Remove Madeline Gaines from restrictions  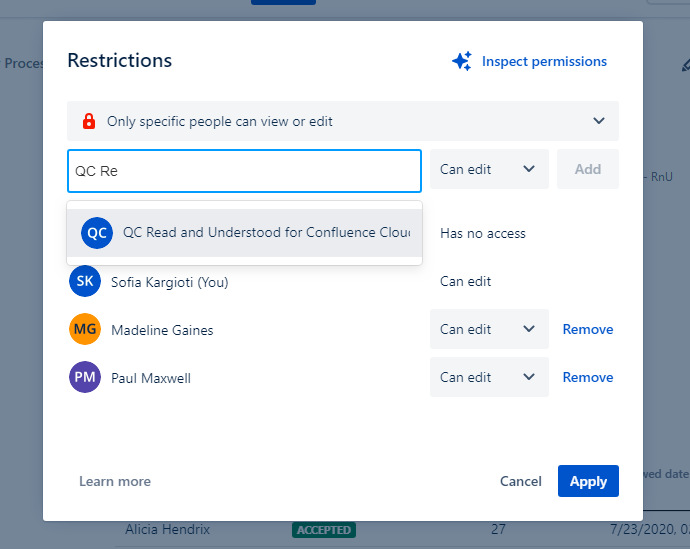click(x=588, y=330)
